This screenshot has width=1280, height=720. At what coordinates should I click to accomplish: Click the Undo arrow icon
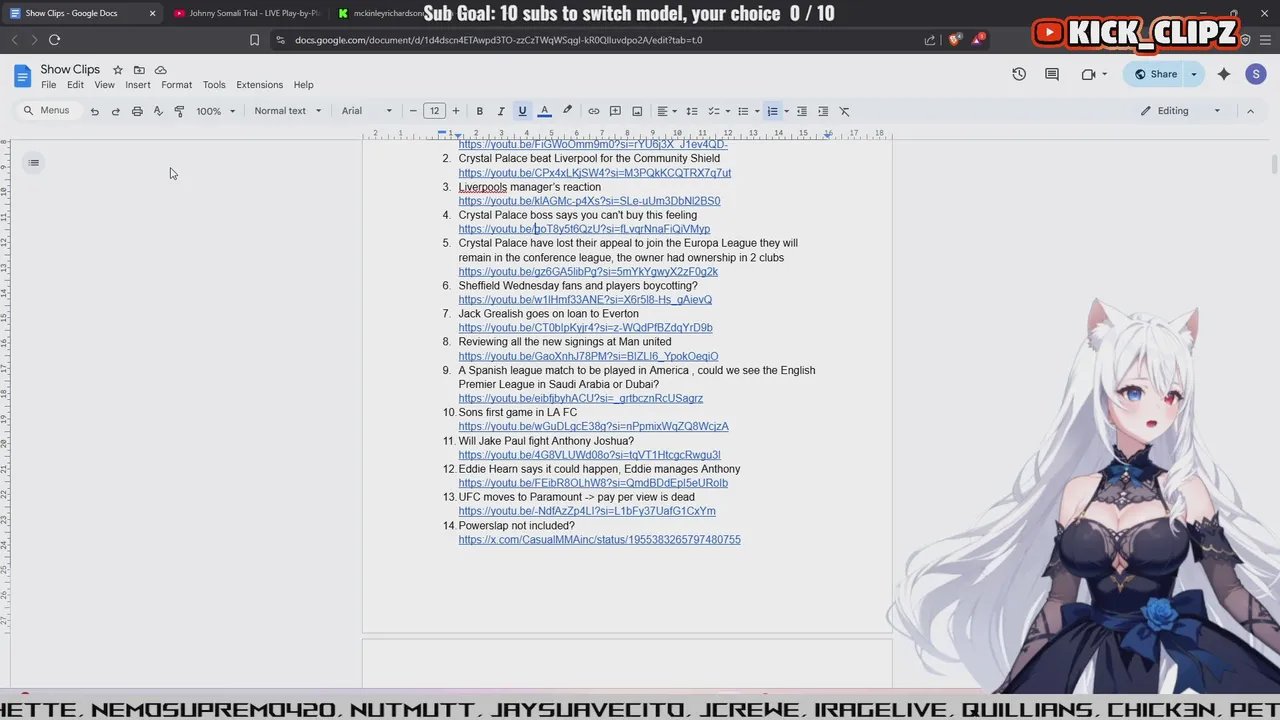[x=94, y=111]
